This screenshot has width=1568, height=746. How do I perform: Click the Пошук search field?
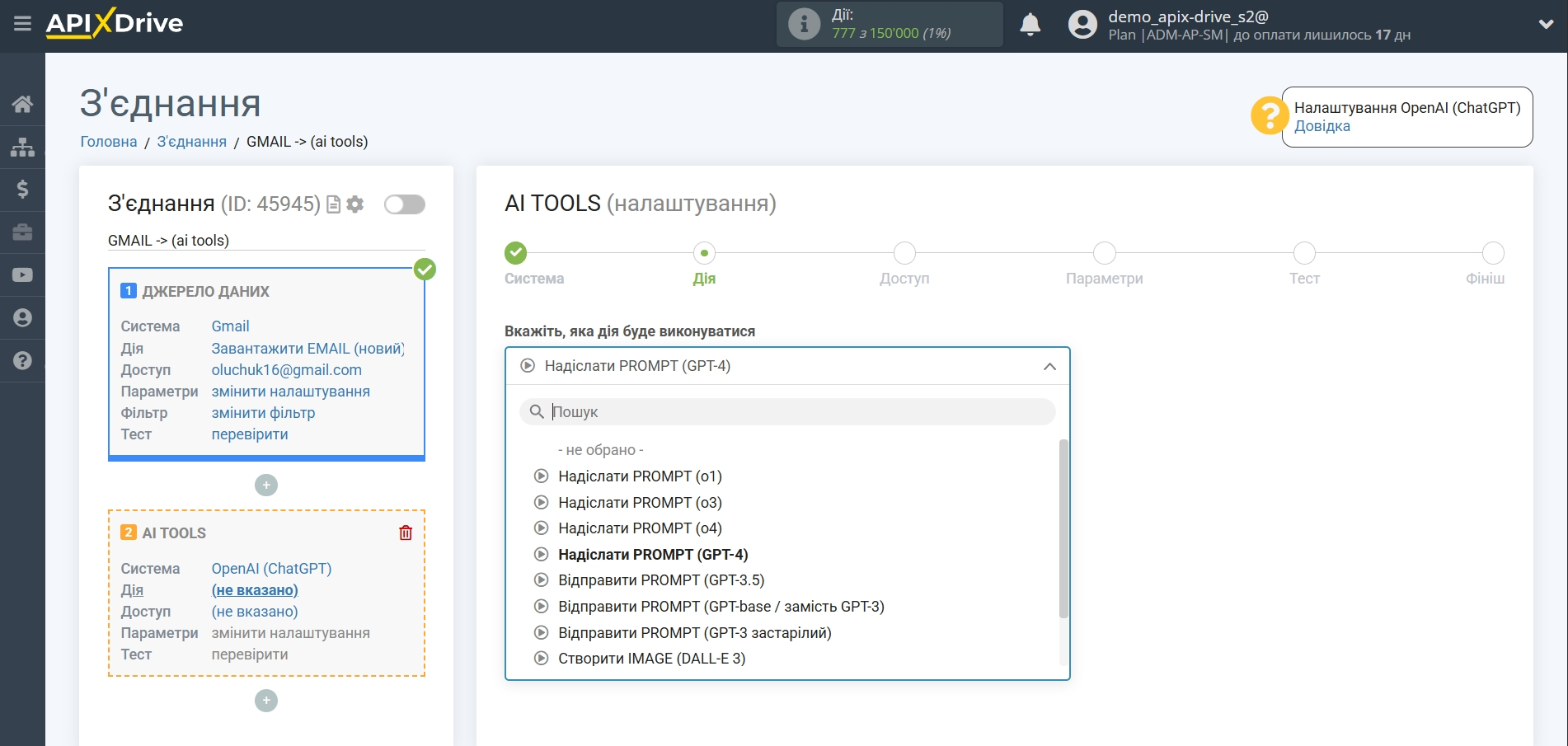(x=787, y=411)
